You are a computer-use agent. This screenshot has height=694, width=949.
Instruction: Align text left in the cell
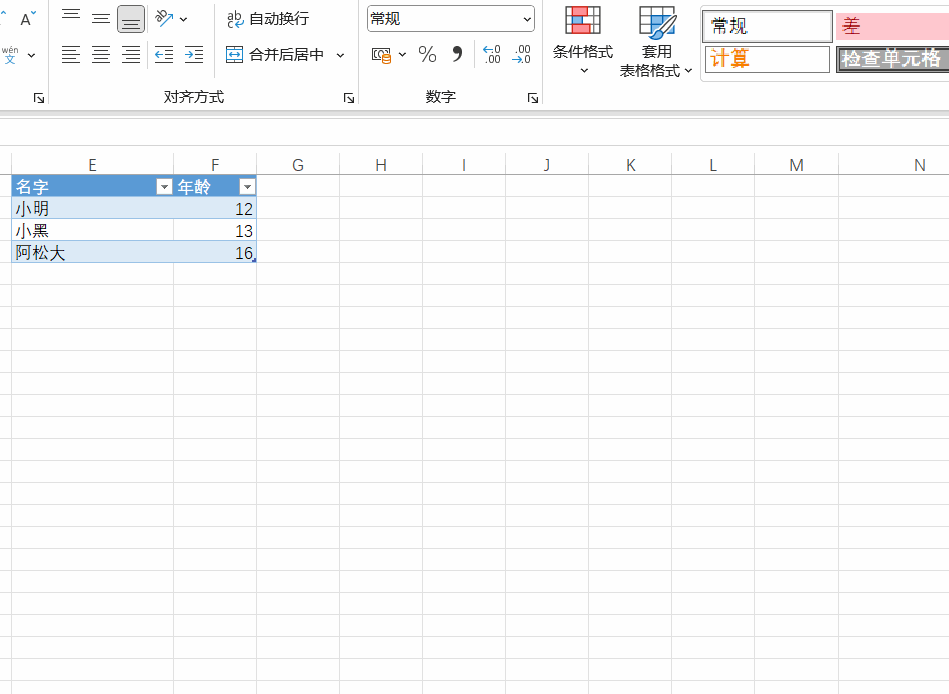click(x=71, y=55)
